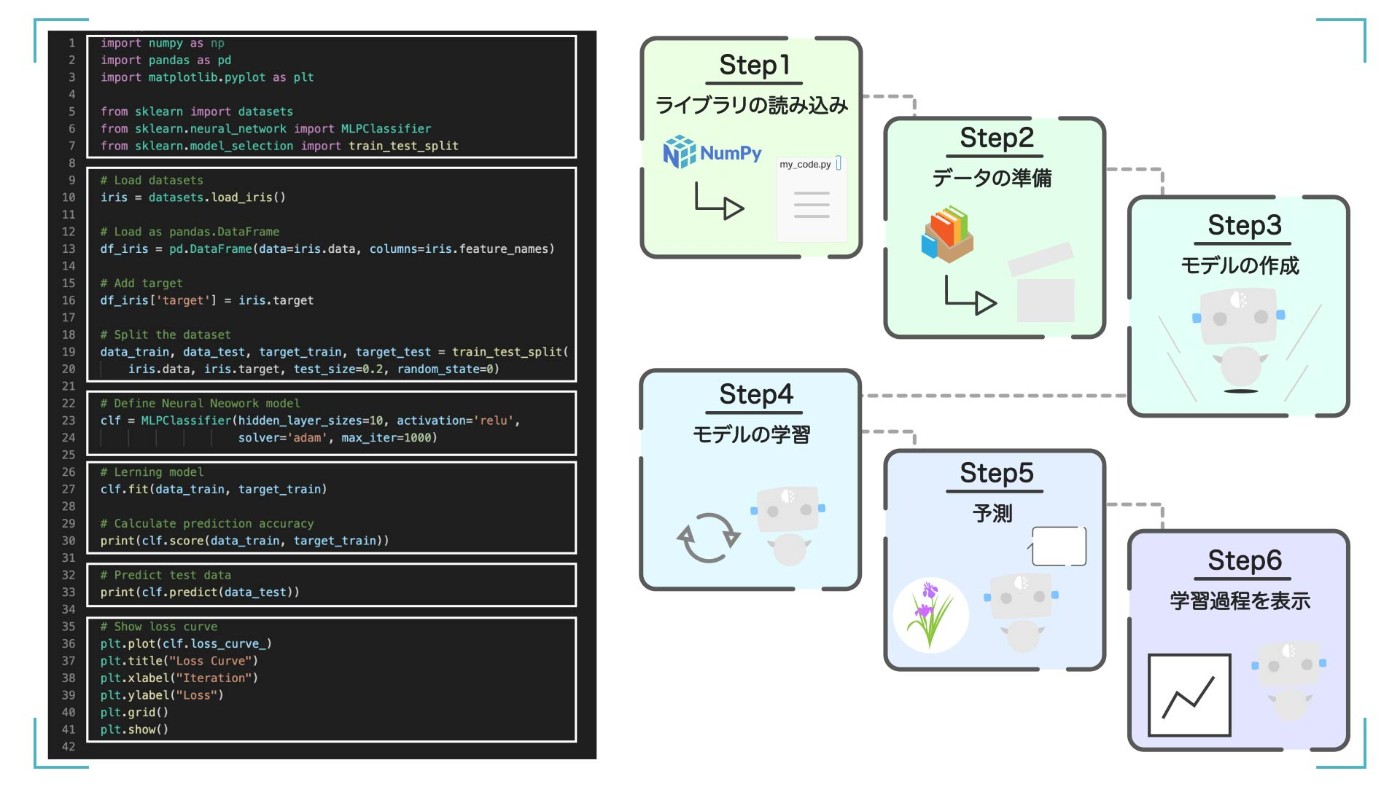Click the 'import pandas as pd' line

(x=166, y=61)
